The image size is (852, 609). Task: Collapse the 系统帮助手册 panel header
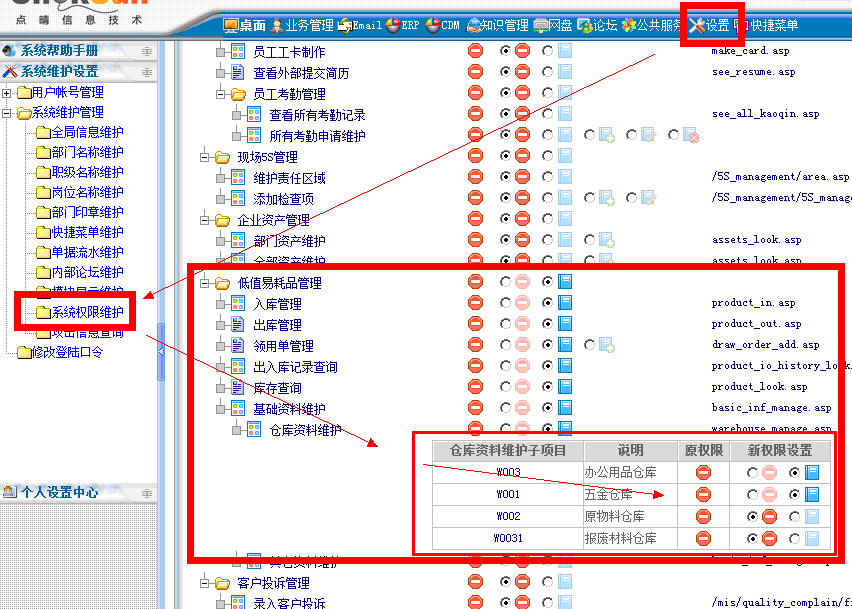pyautogui.click(x=147, y=50)
